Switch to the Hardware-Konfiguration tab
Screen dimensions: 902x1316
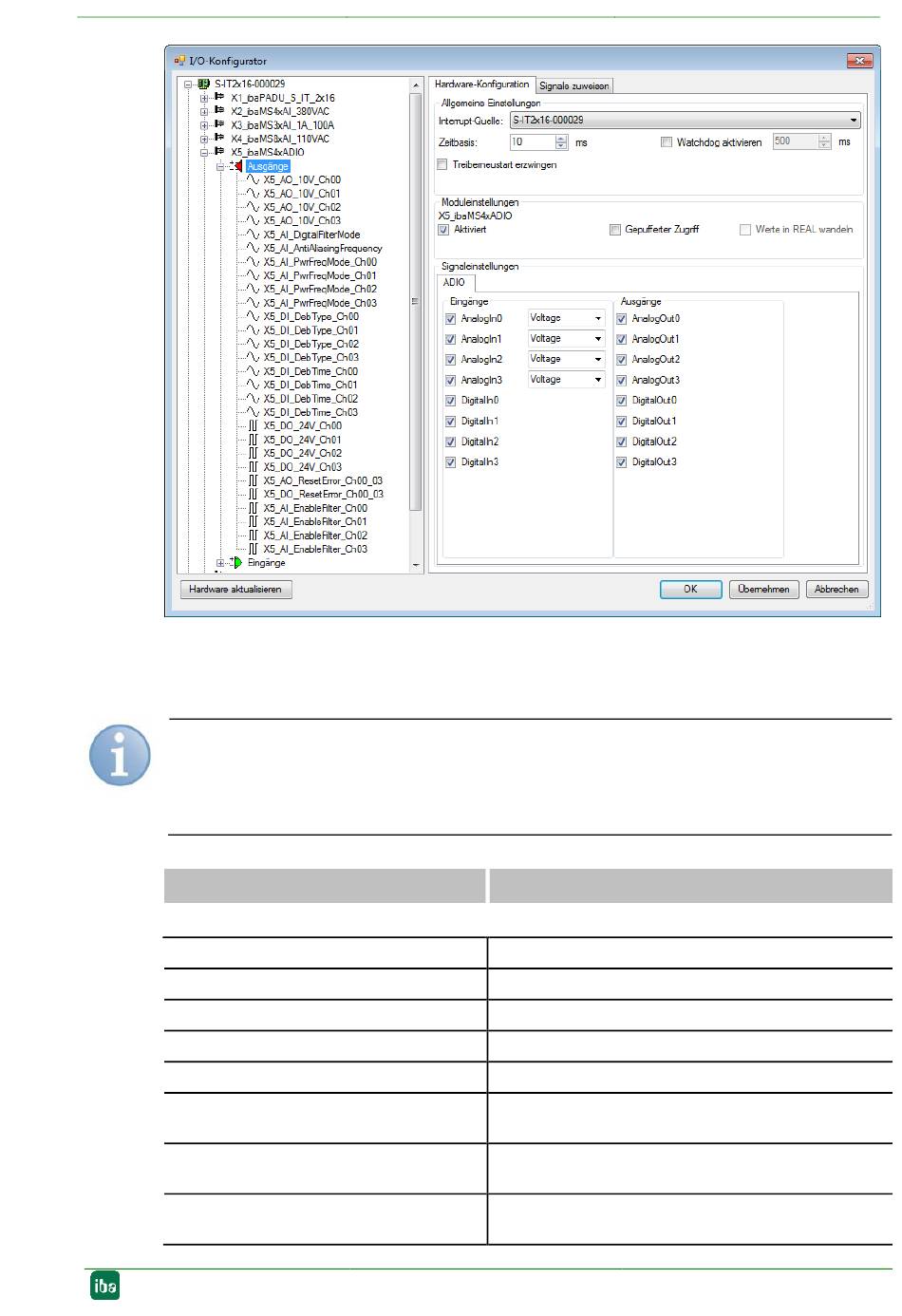[481, 85]
